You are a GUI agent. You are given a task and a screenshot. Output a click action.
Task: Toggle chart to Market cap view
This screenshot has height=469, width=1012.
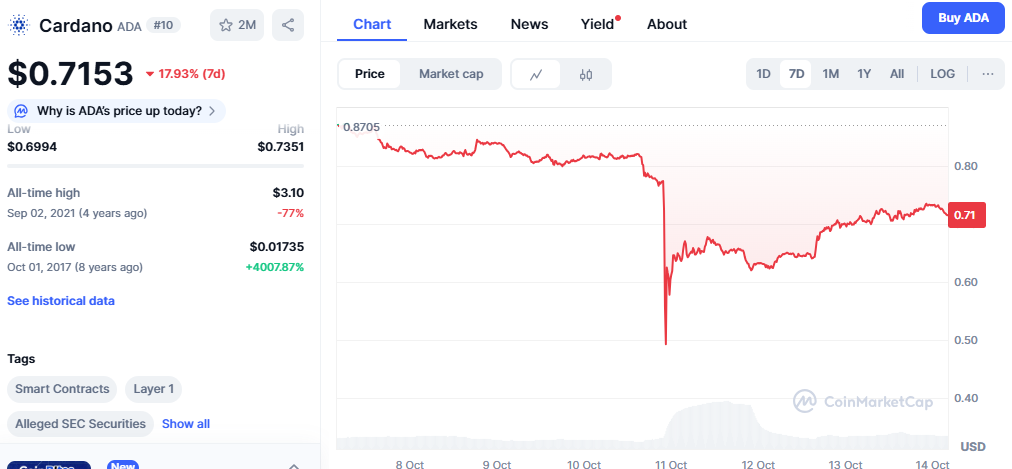tap(451, 74)
